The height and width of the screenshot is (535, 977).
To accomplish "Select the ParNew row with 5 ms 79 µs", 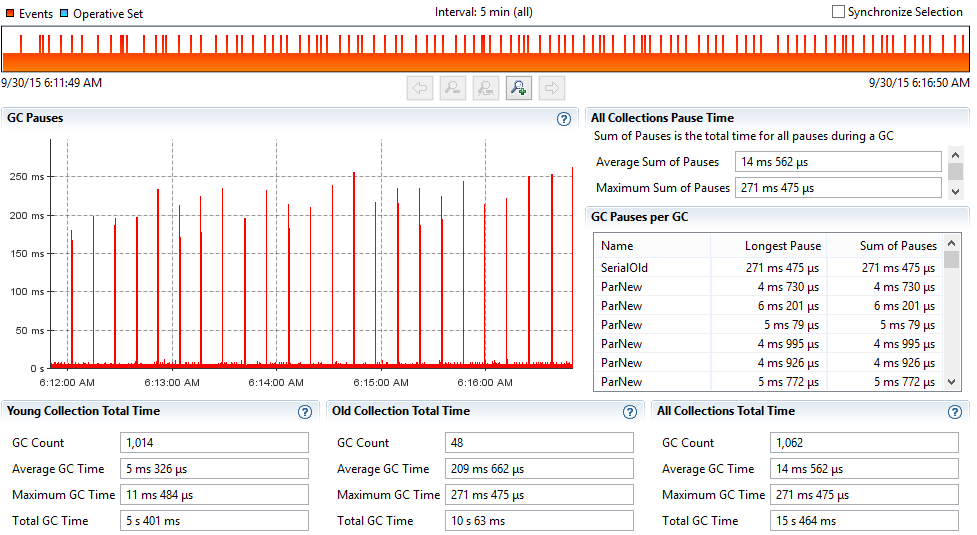I will (x=768, y=325).
